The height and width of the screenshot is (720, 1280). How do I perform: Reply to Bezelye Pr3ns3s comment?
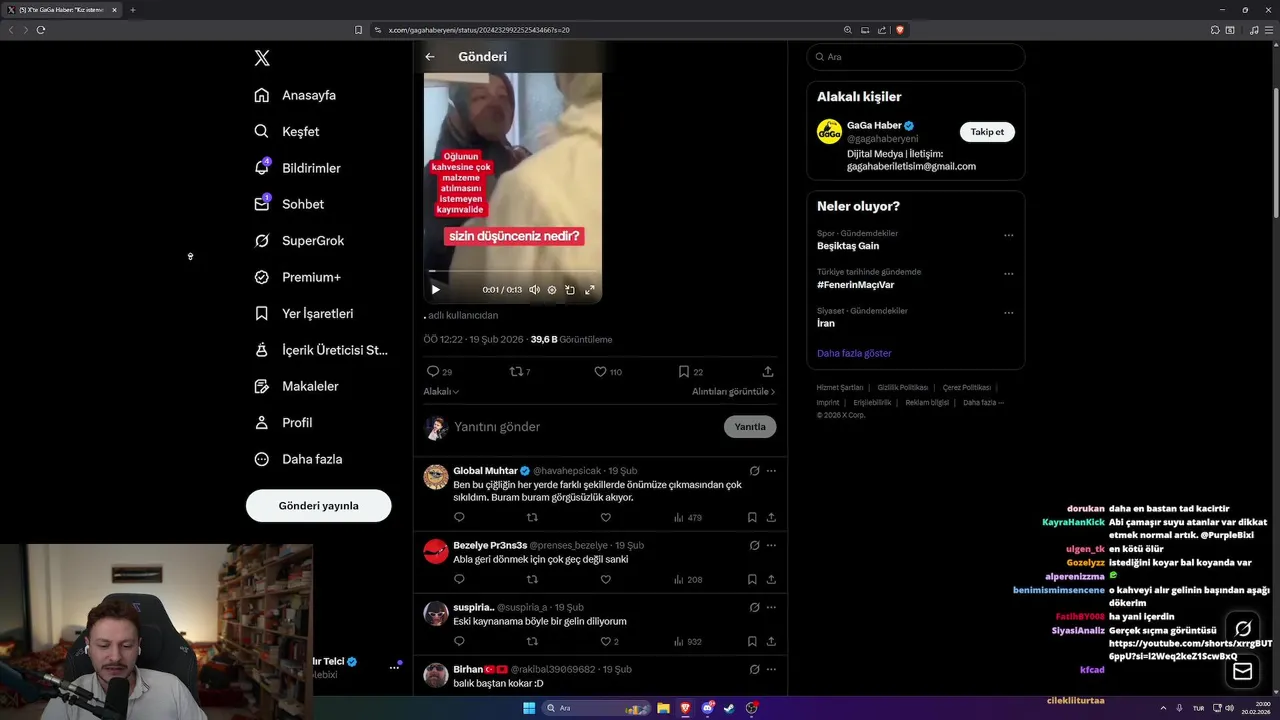[x=459, y=580]
